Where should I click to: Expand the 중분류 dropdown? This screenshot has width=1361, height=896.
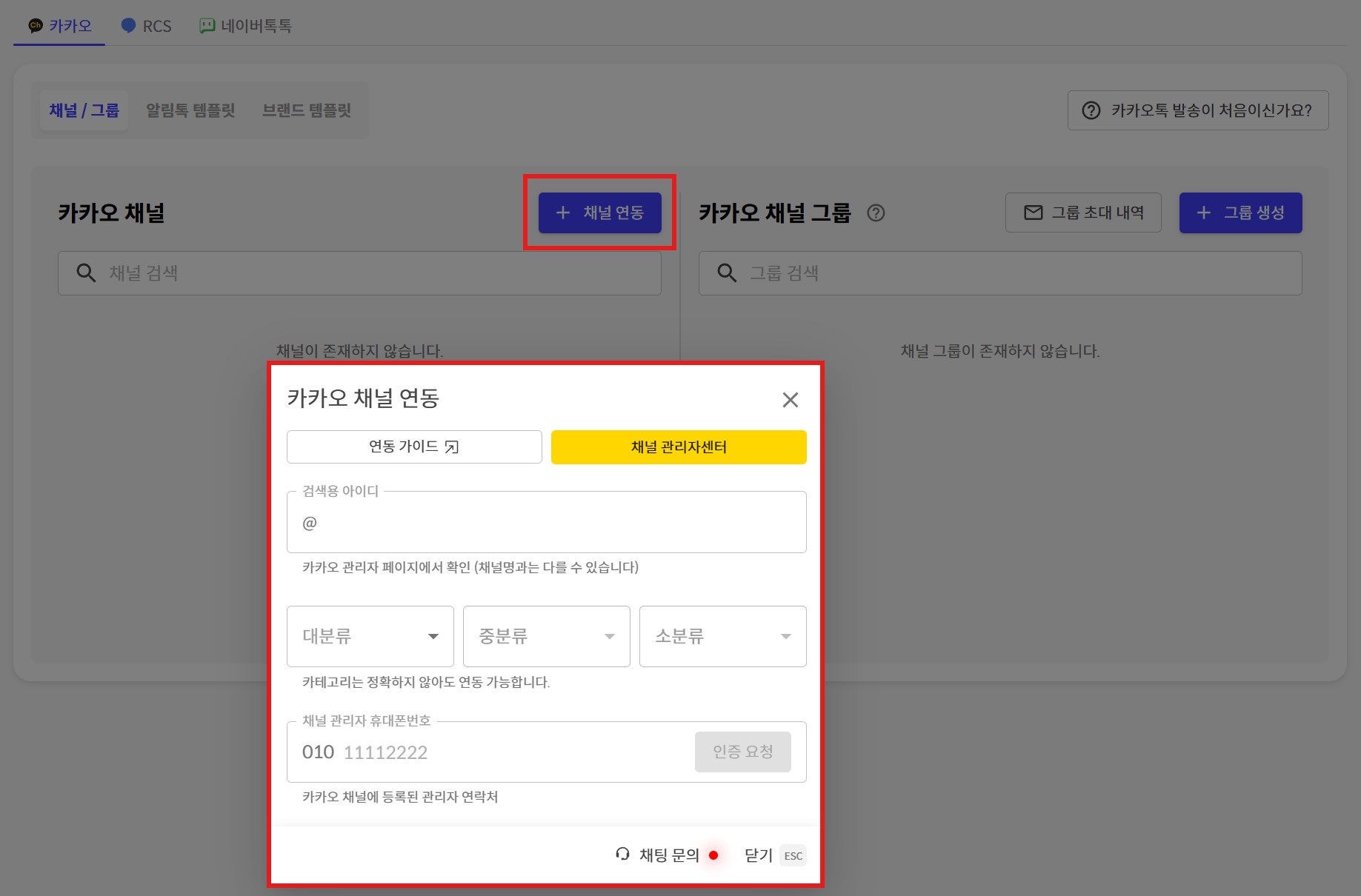point(546,636)
